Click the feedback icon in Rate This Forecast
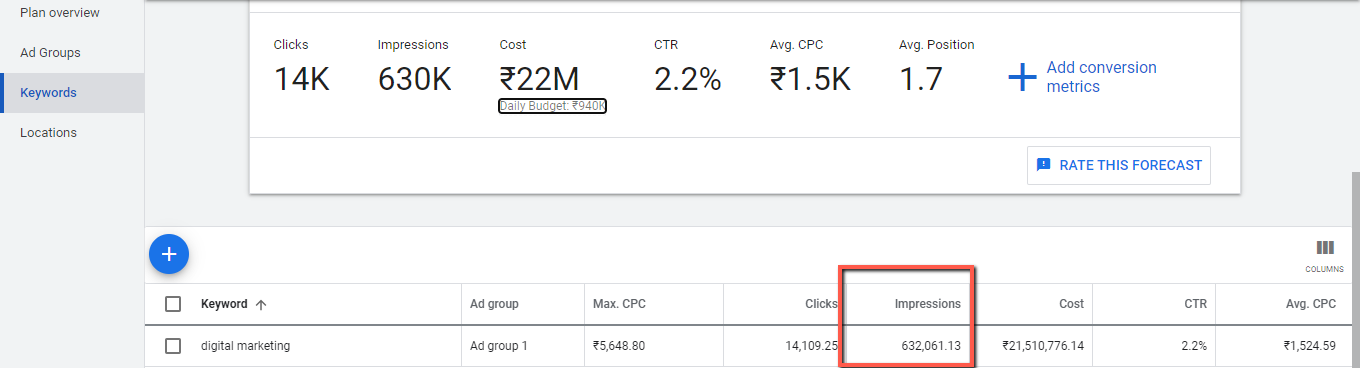Screen dimensions: 1360x368 pyautogui.click(x=1044, y=165)
